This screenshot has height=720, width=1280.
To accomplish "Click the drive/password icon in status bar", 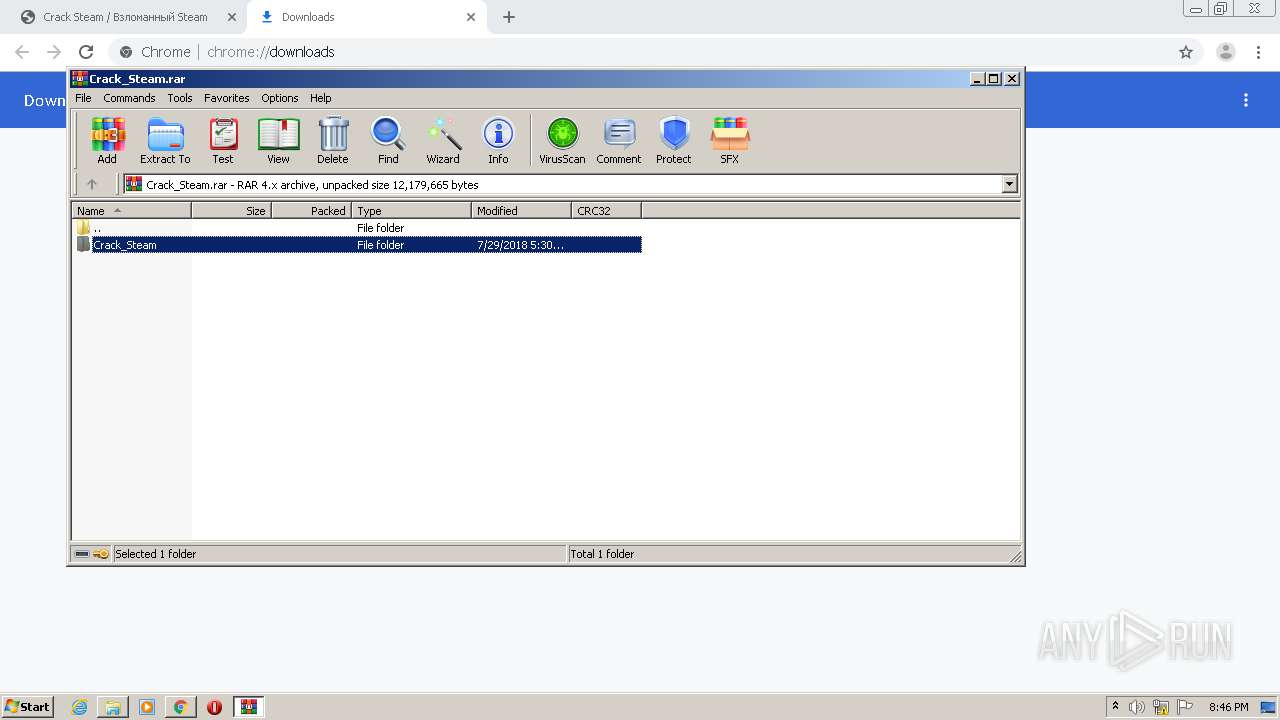I will (92, 554).
